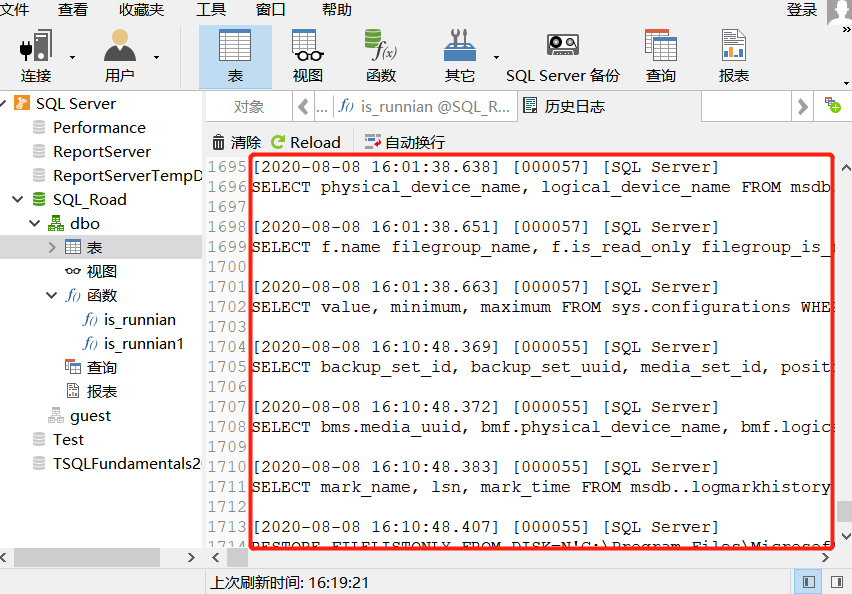This screenshot has height=594, width=852.
Task: Toggle the left sidebar panel view
Action: point(809,582)
